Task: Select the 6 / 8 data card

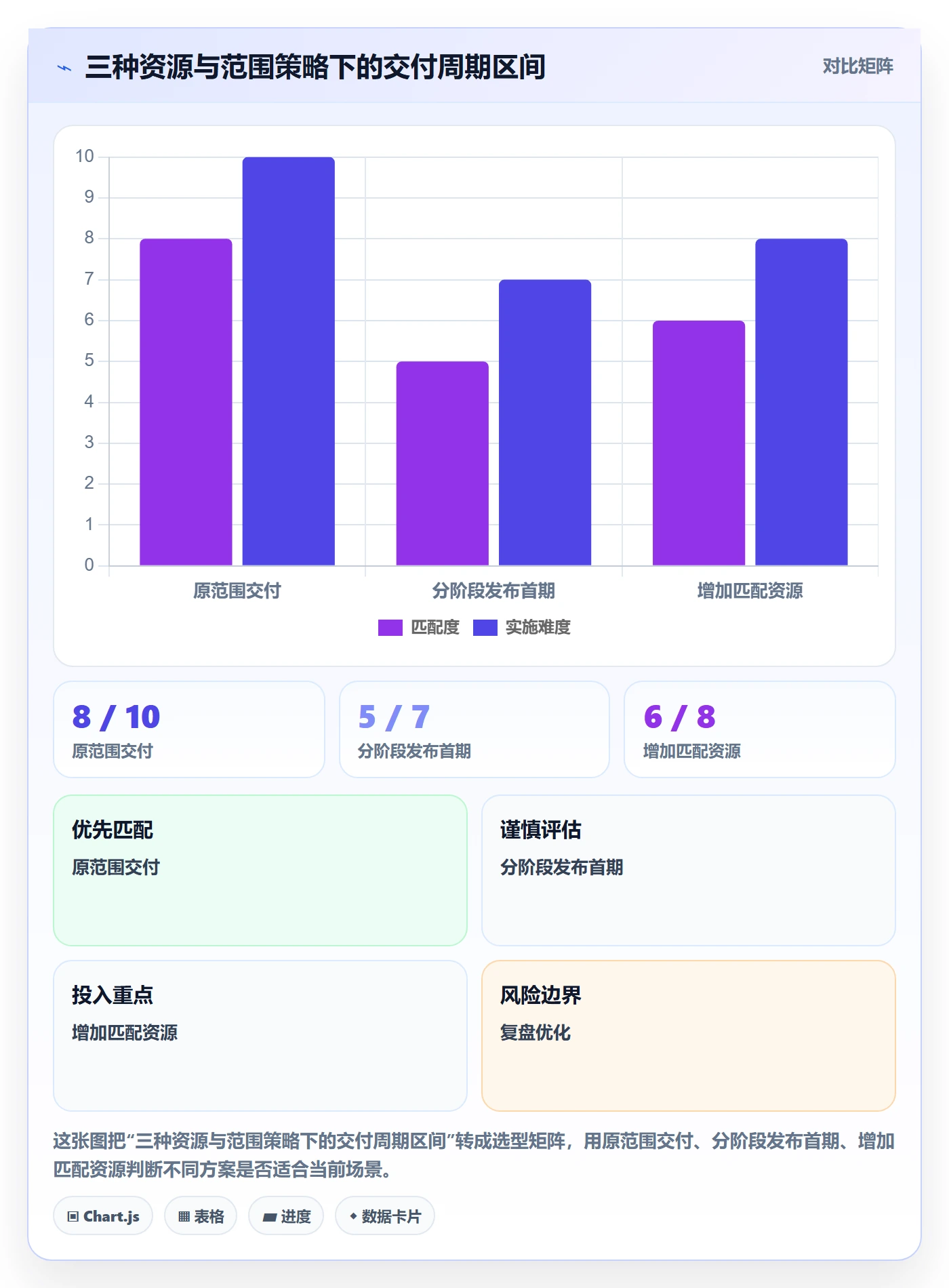Action: click(x=760, y=729)
